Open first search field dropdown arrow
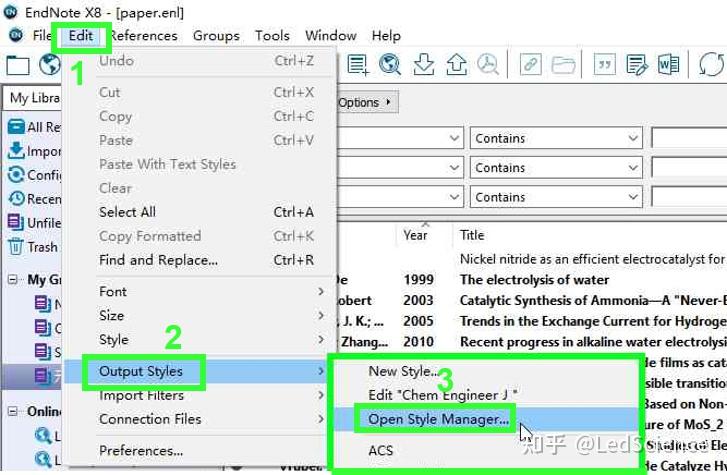The width and height of the screenshot is (727, 475). pos(454,138)
